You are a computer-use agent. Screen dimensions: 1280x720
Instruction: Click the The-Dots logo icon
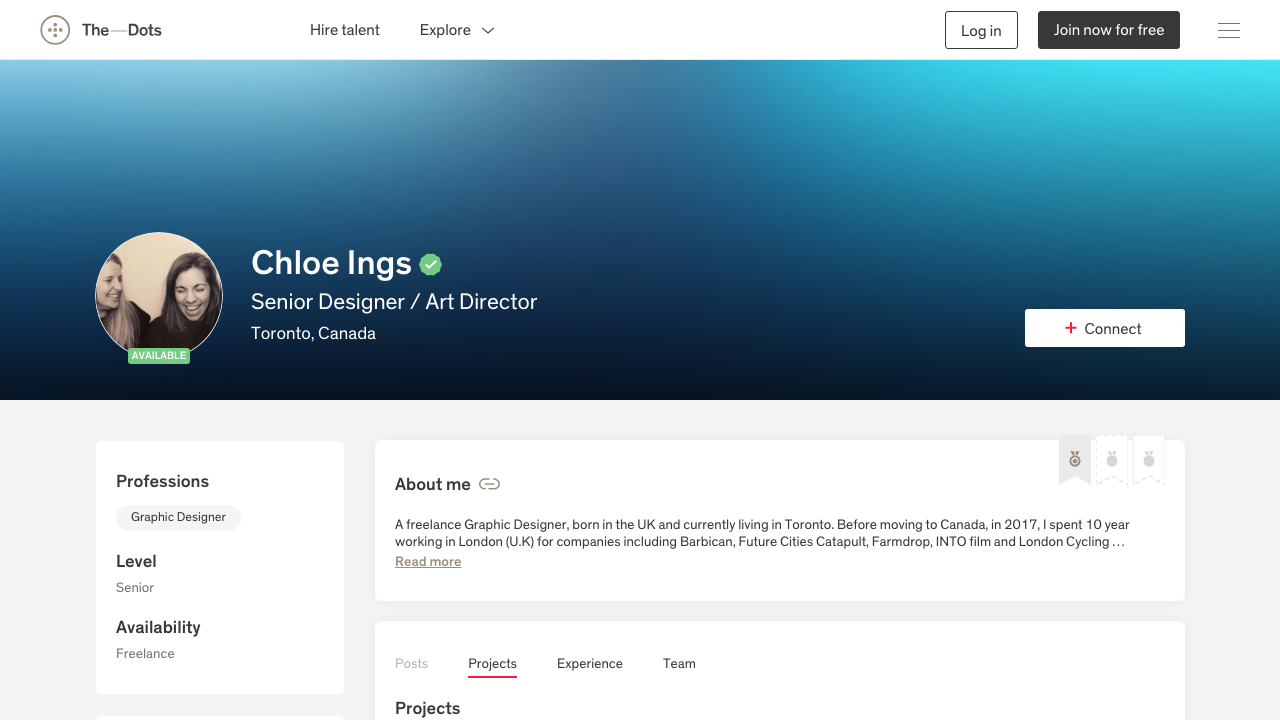click(55, 30)
